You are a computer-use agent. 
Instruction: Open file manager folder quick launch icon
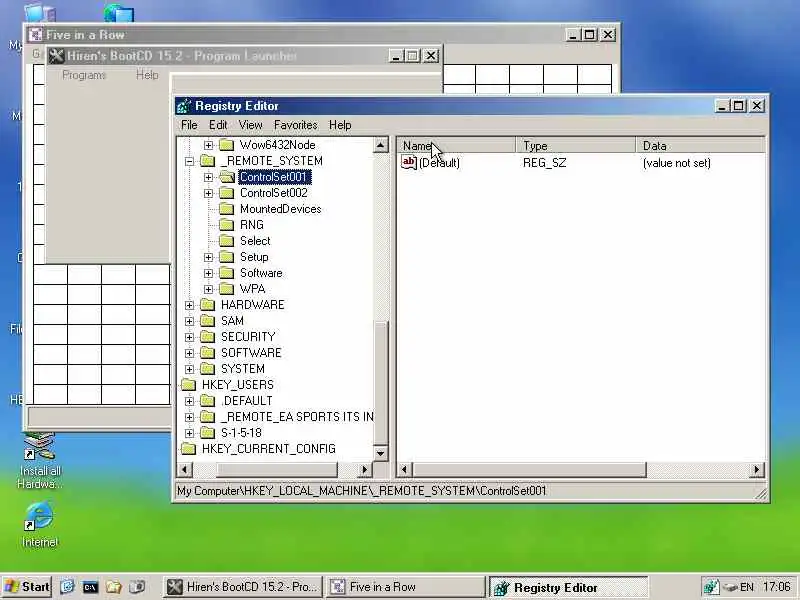tap(114, 587)
